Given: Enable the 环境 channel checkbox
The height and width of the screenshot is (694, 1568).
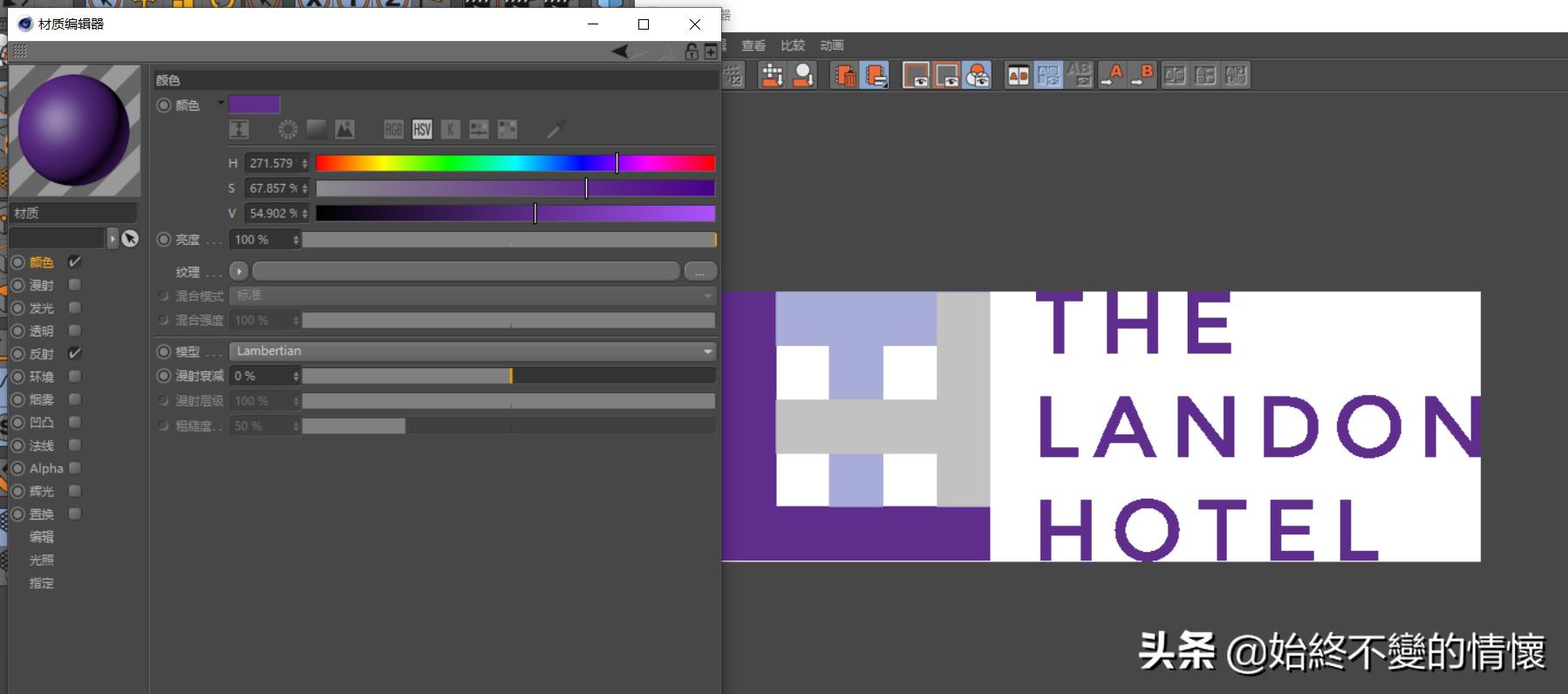Looking at the screenshot, I should point(75,376).
